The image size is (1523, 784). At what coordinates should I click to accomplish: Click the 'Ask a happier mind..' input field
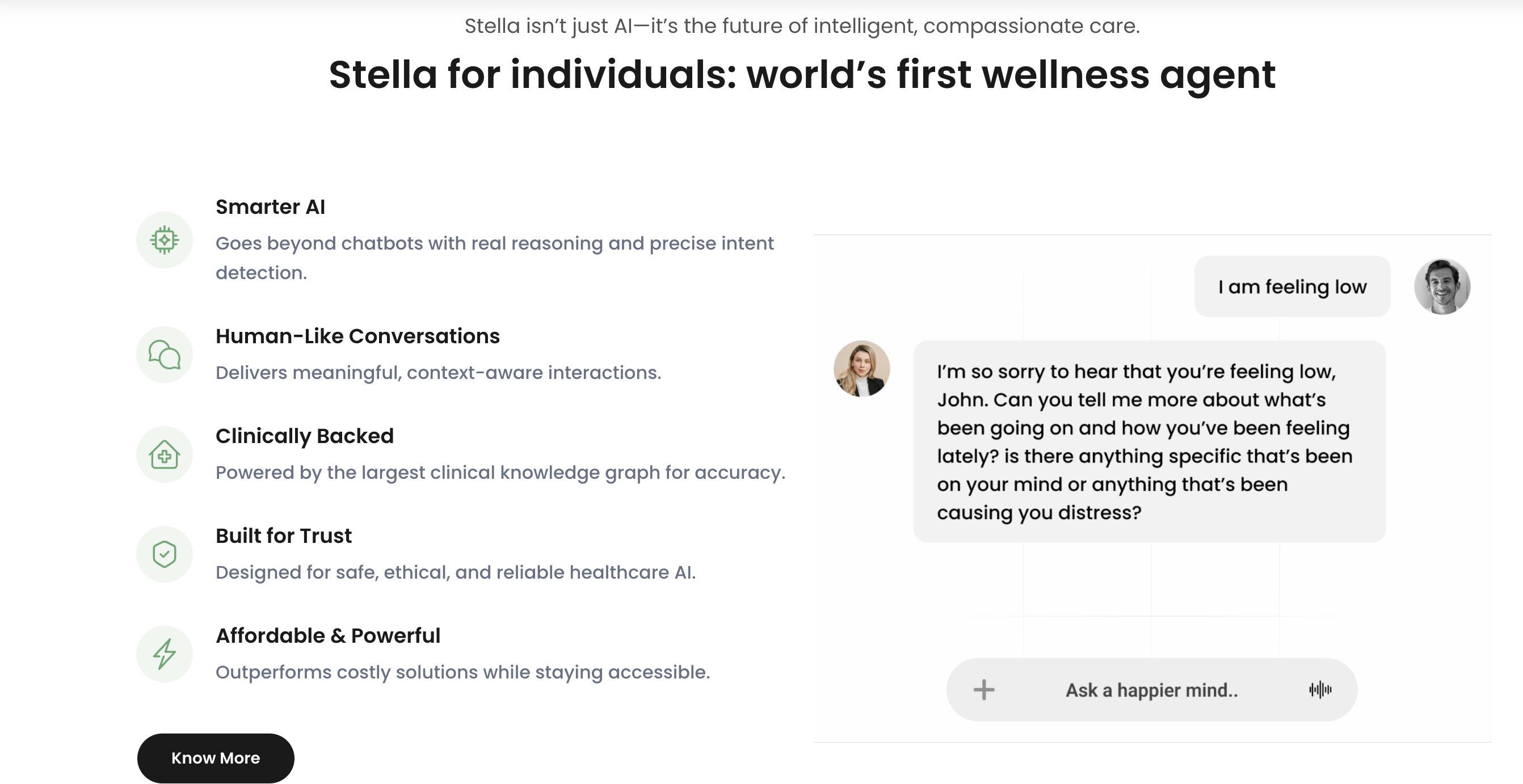[1151, 690]
